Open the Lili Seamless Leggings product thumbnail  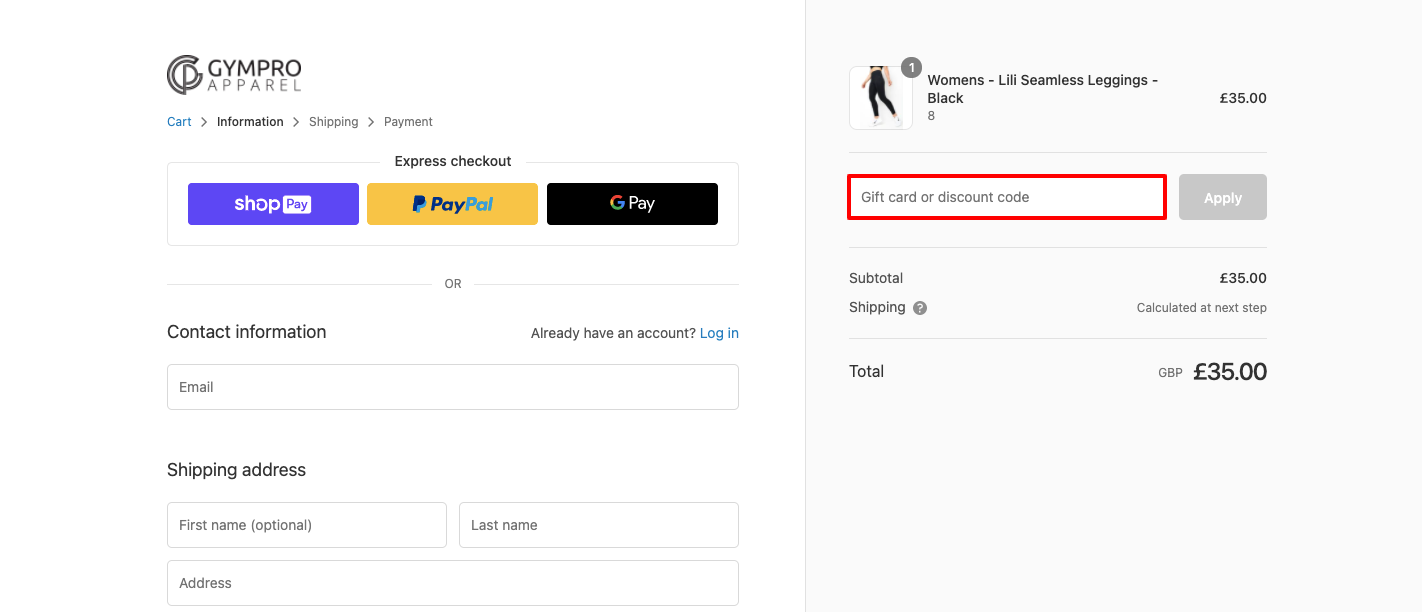pos(880,97)
